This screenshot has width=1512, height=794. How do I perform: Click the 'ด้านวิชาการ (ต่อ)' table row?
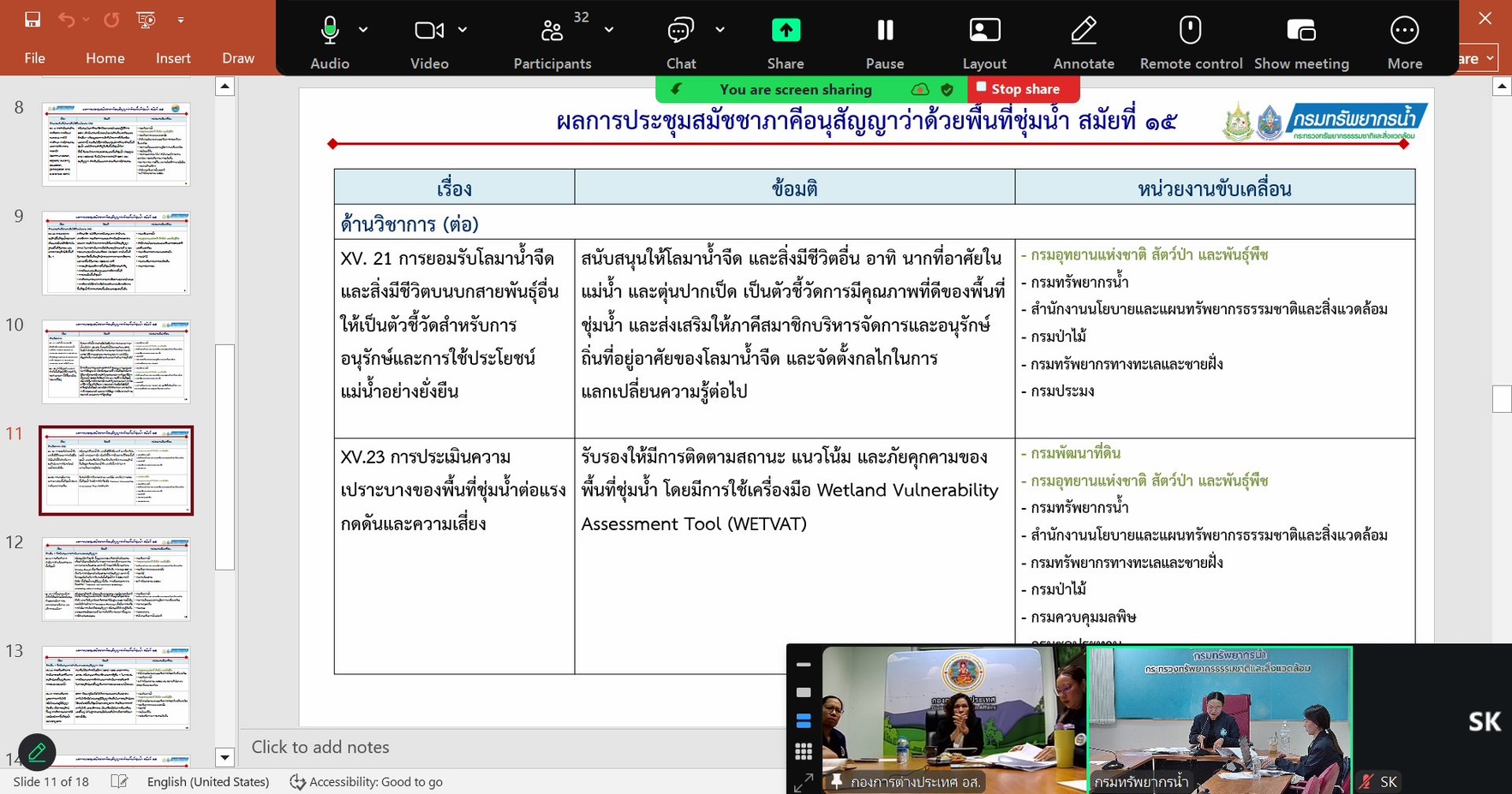pyautogui.click(x=875, y=223)
